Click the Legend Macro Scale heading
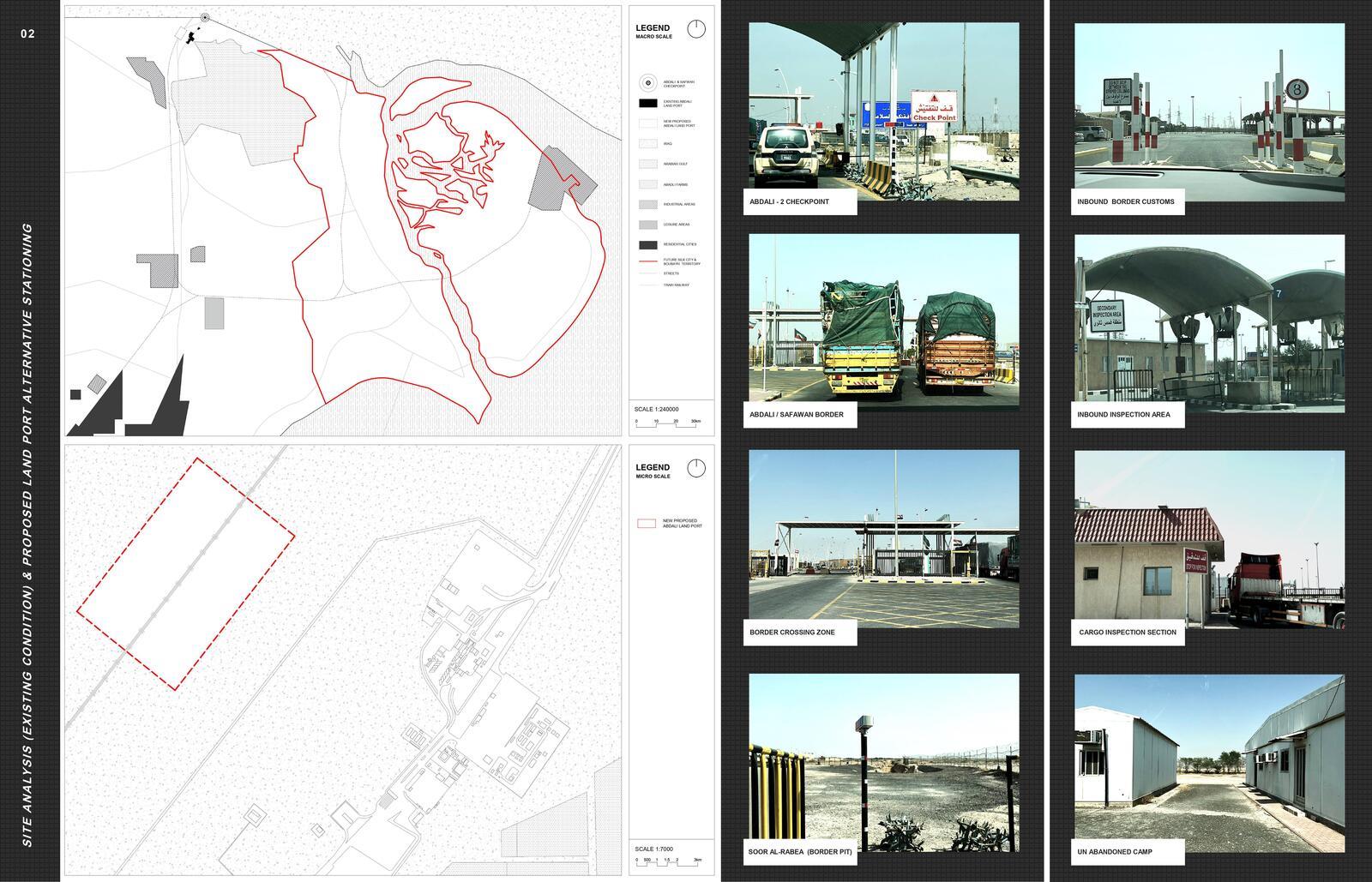 tap(653, 32)
